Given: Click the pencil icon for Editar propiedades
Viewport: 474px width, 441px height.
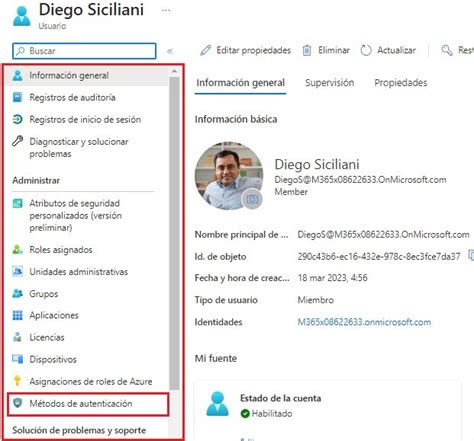Looking at the screenshot, I should click(206, 50).
